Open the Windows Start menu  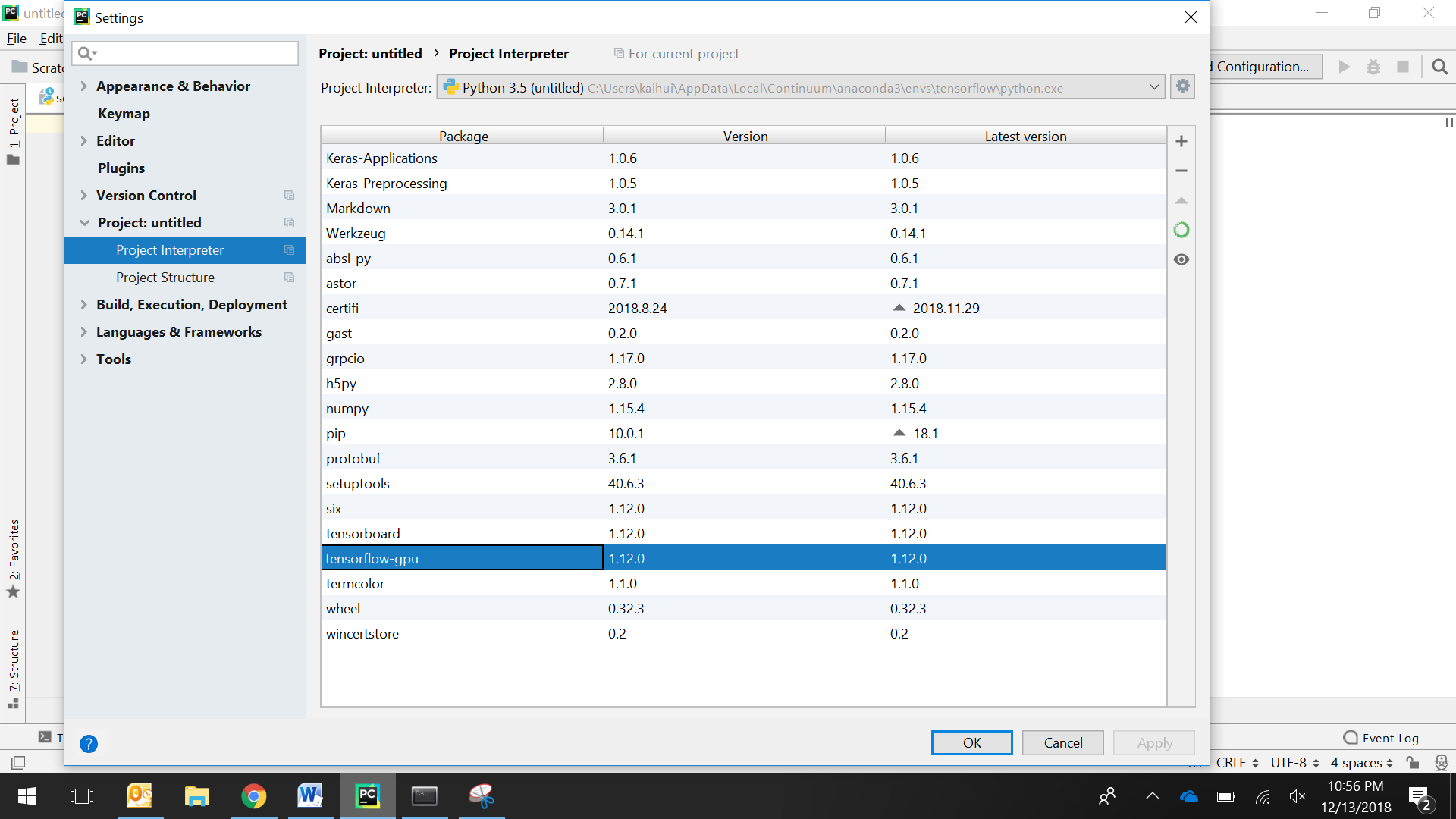(x=27, y=796)
